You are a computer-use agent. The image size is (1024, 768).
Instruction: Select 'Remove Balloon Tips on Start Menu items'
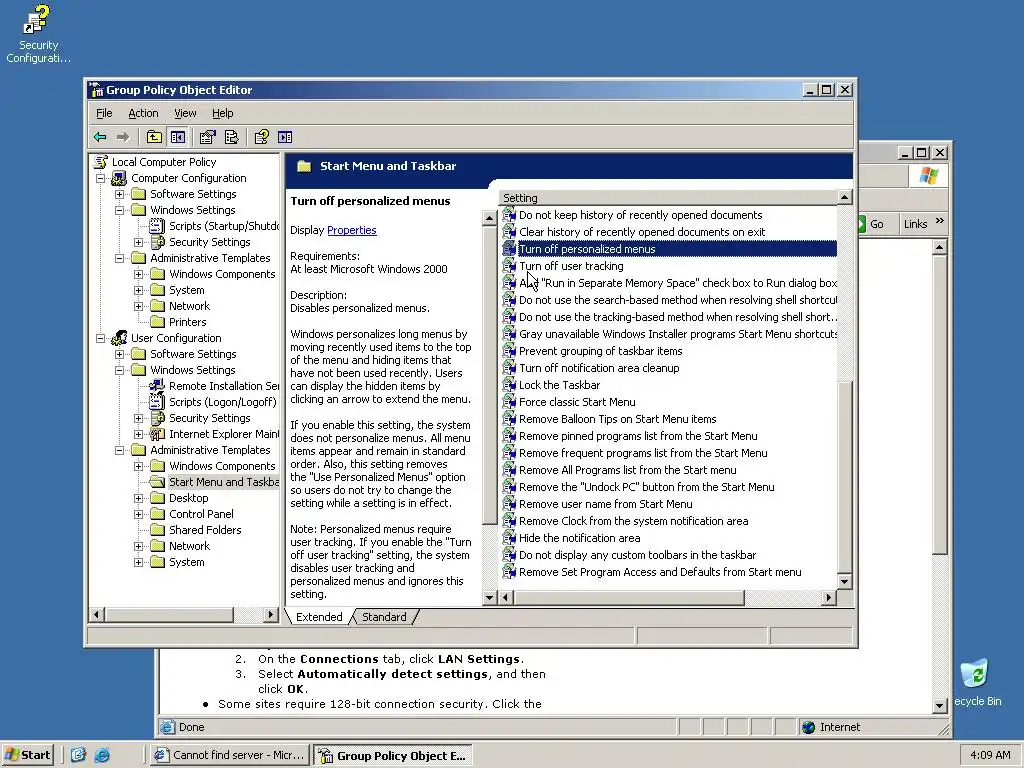tap(617, 419)
